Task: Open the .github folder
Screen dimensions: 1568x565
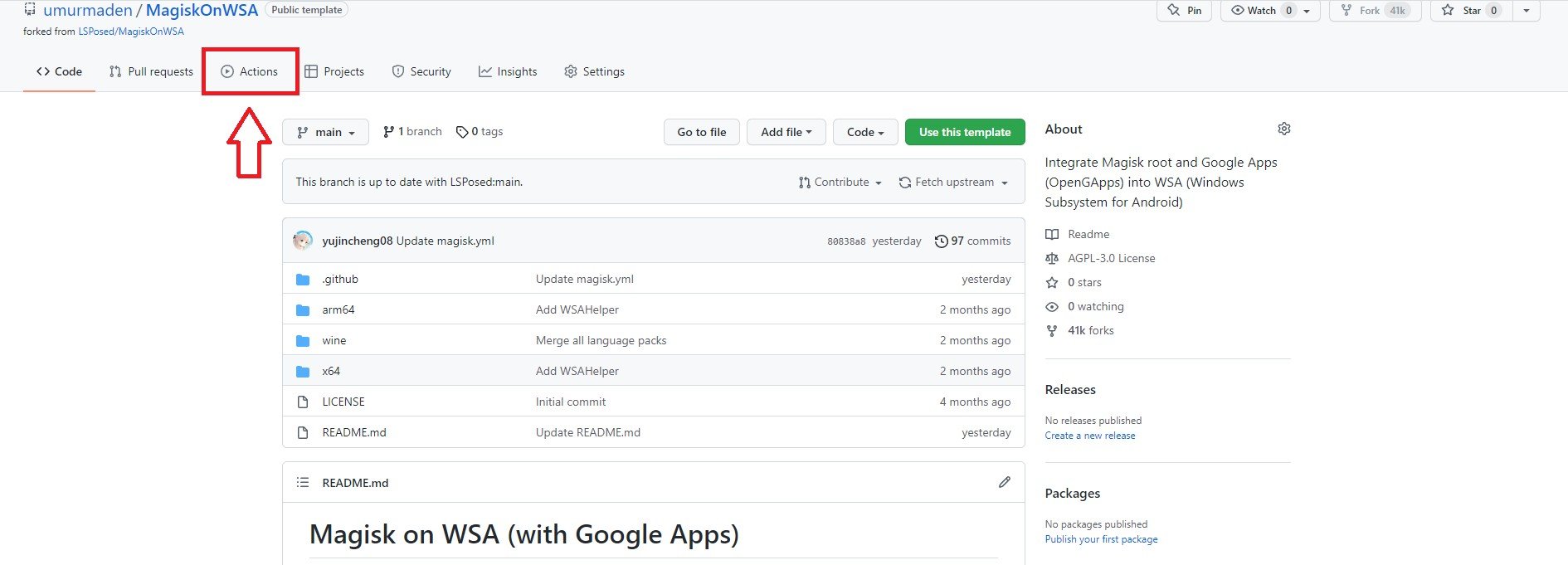Action: [x=340, y=279]
